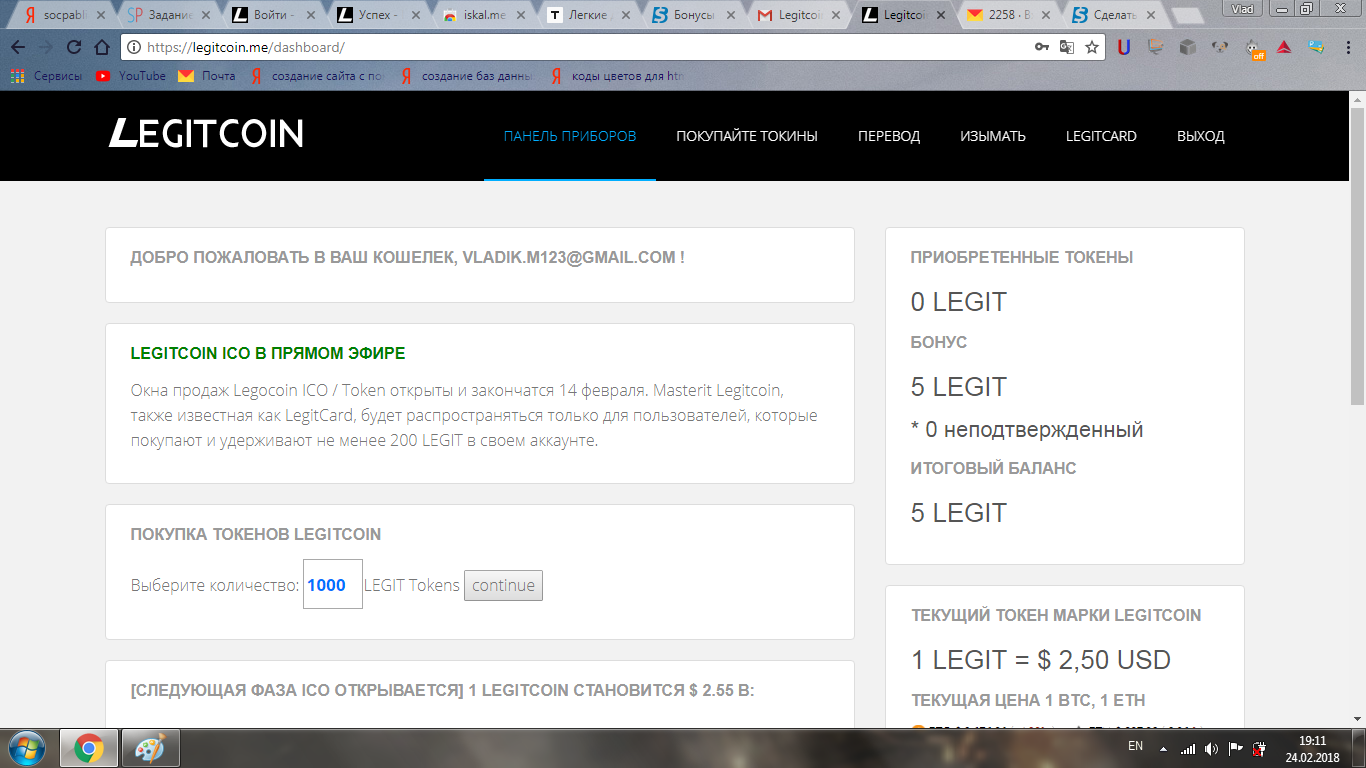This screenshot has height=768, width=1366.
Task: Open the YouTube bookmark
Action: click(131, 76)
